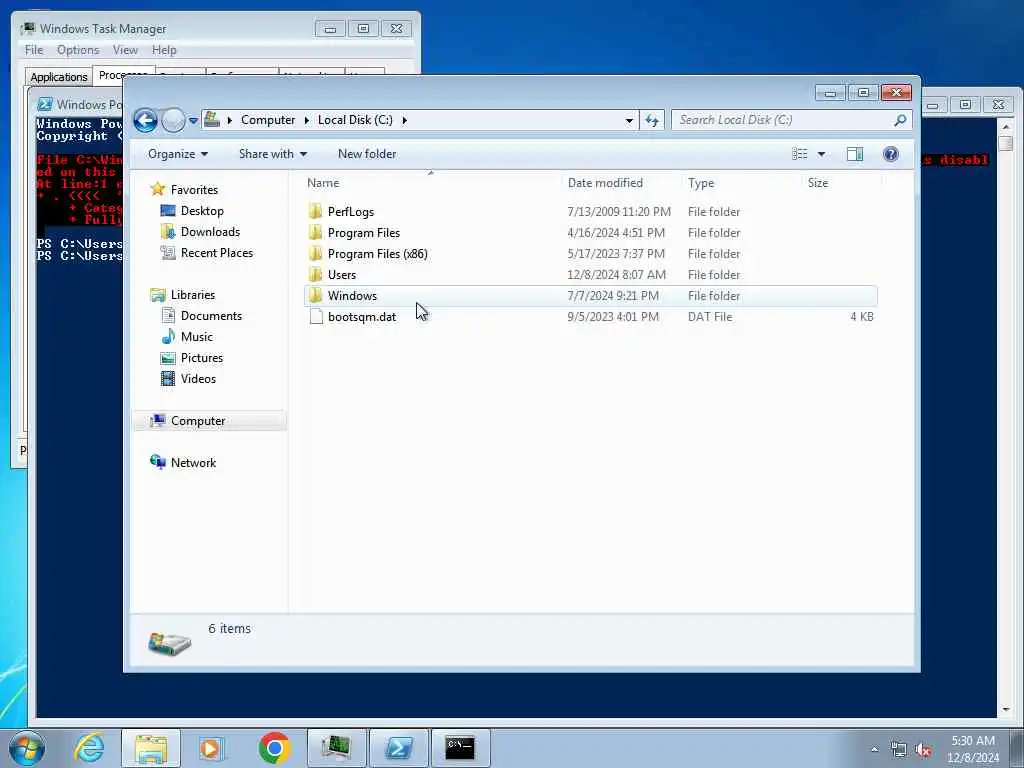
Task: Open Command Prompt from the taskbar
Action: [x=460, y=748]
